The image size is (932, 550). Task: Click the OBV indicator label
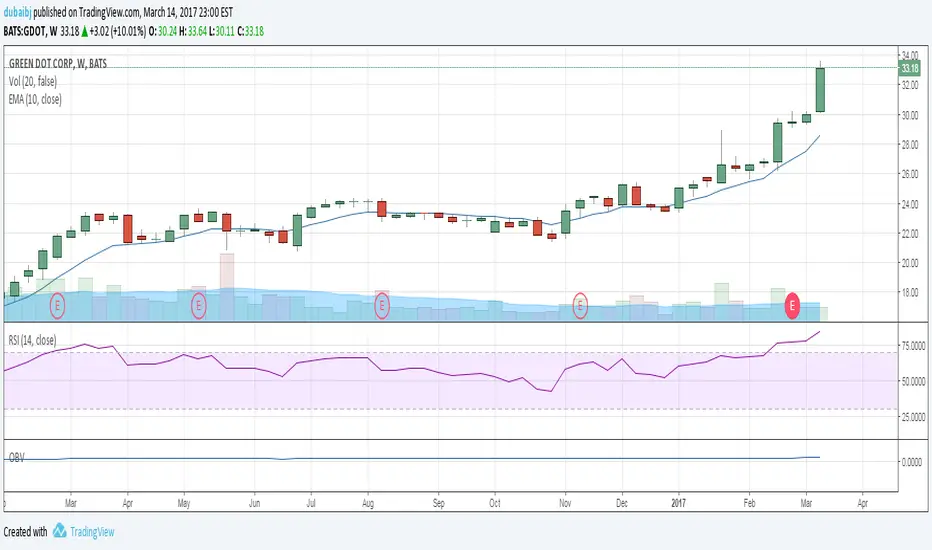tap(17, 457)
